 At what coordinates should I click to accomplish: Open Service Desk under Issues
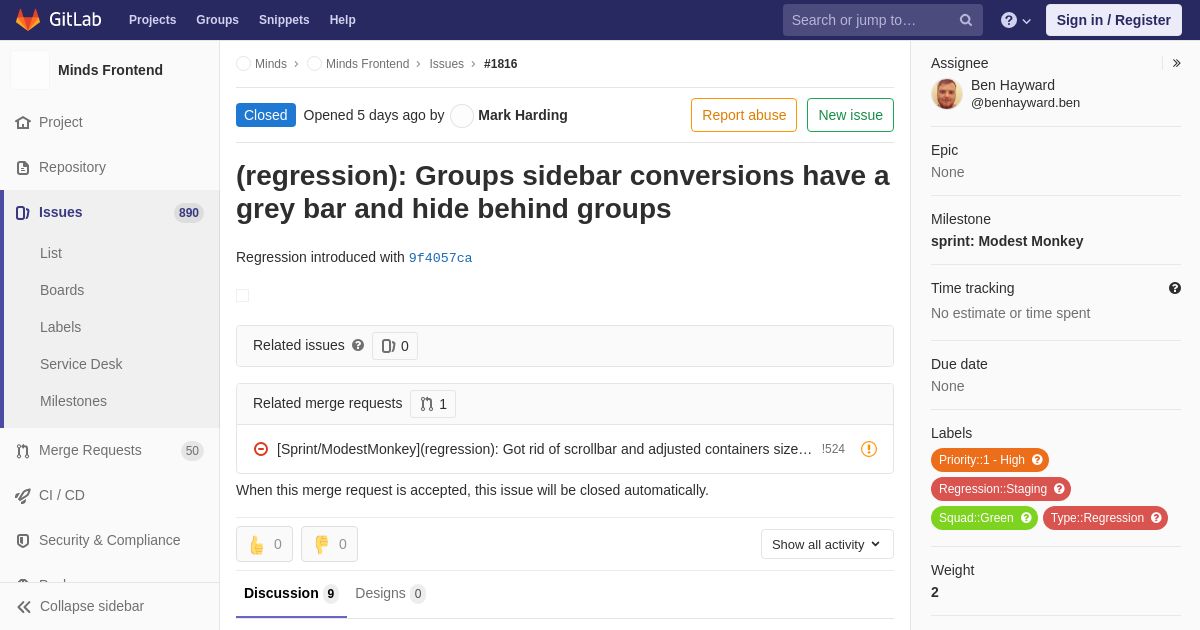pos(81,364)
